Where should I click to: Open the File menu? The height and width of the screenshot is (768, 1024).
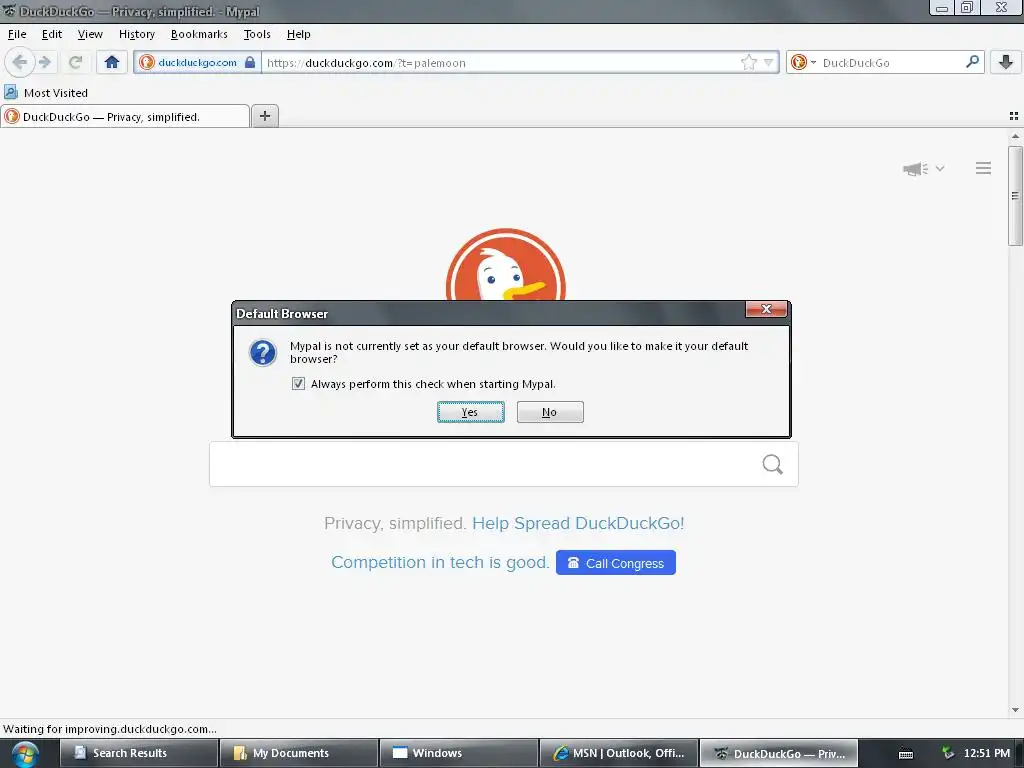click(x=17, y=34)
